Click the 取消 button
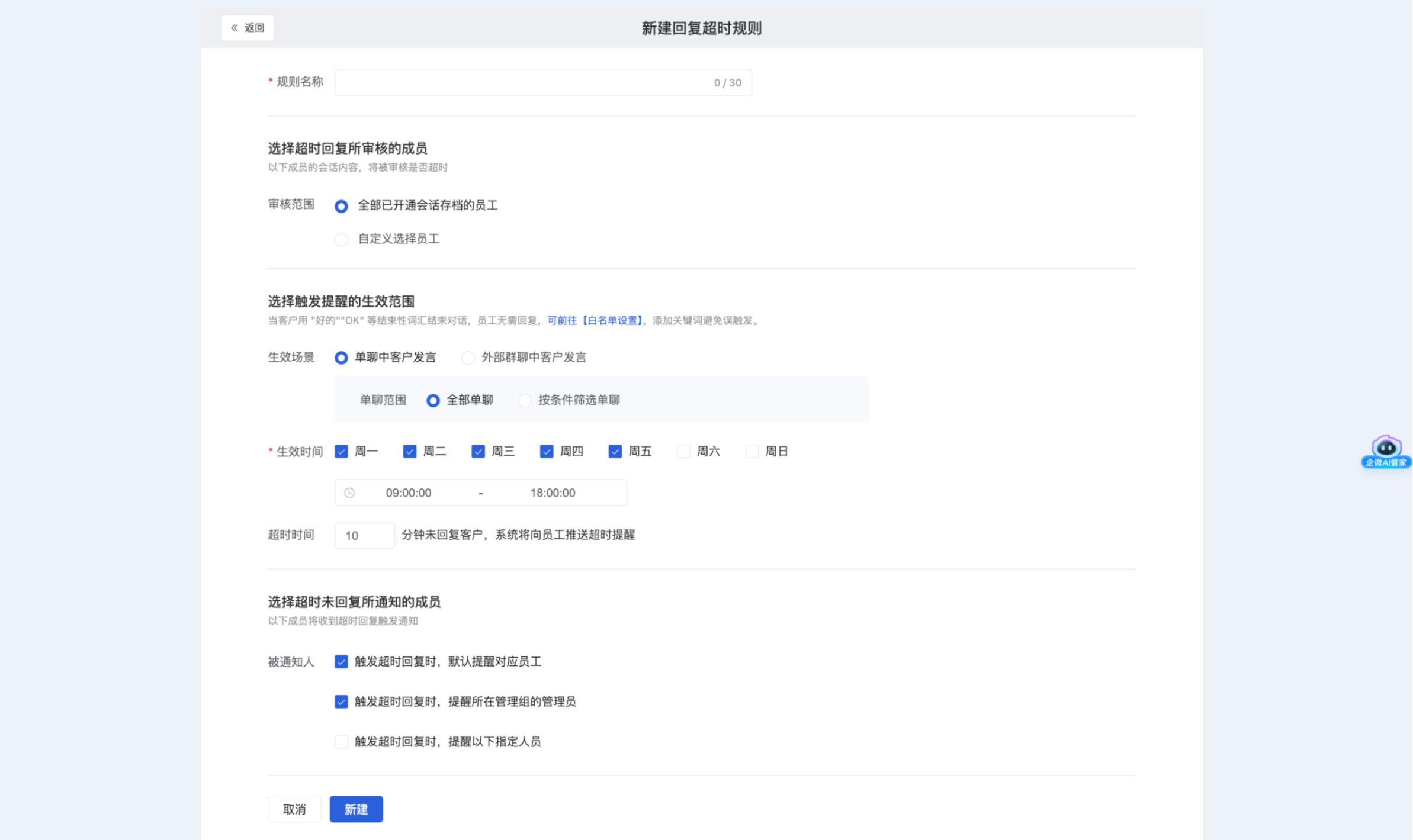Screen dimensions: 1413x840 pos(294,809)
